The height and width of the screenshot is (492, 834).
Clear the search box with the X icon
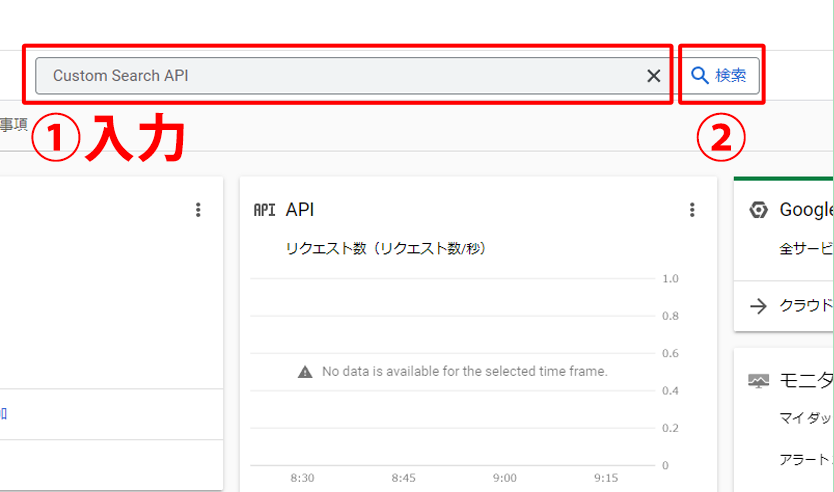coord(653,76)
